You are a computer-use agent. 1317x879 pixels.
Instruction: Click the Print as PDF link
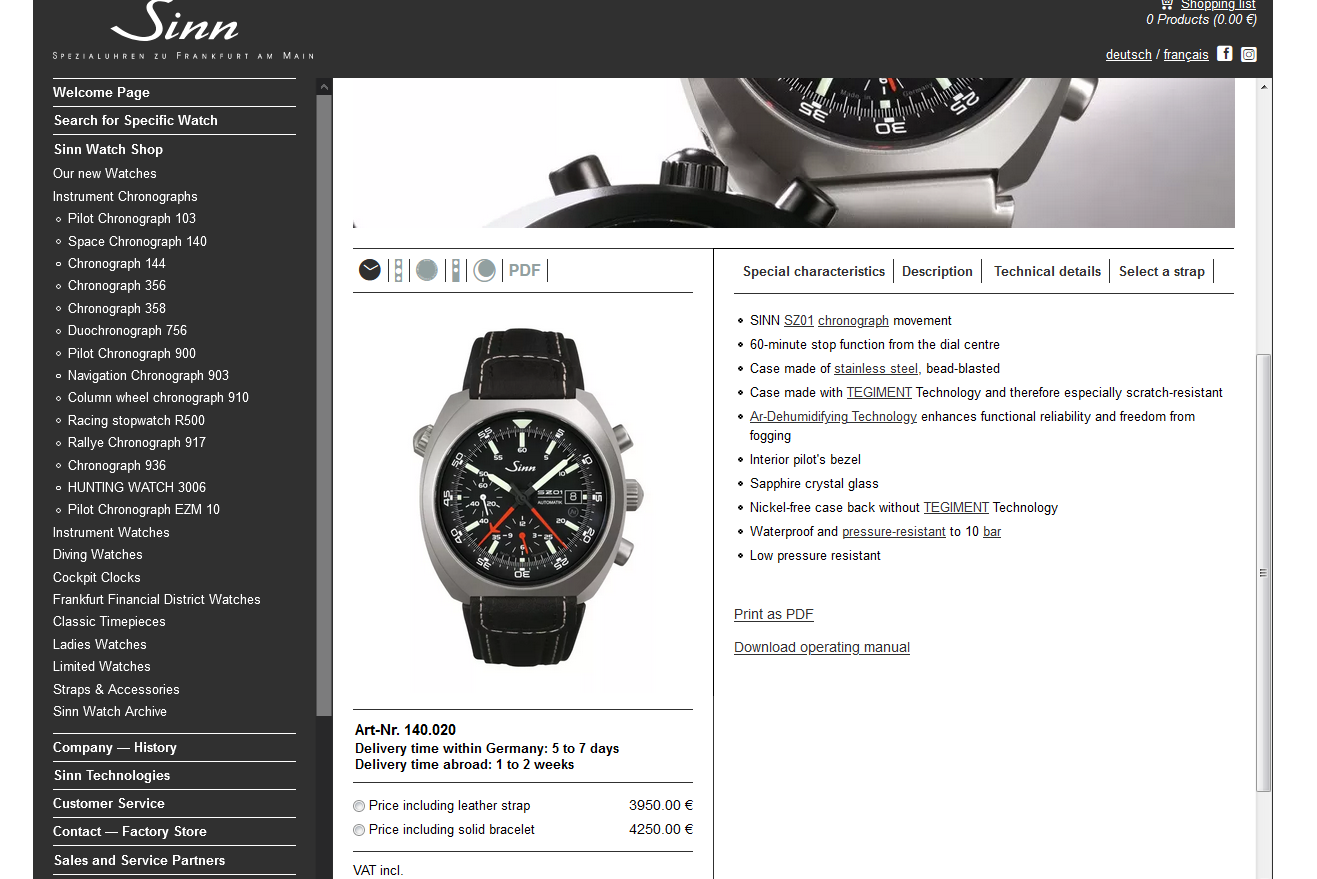(774, 614)
